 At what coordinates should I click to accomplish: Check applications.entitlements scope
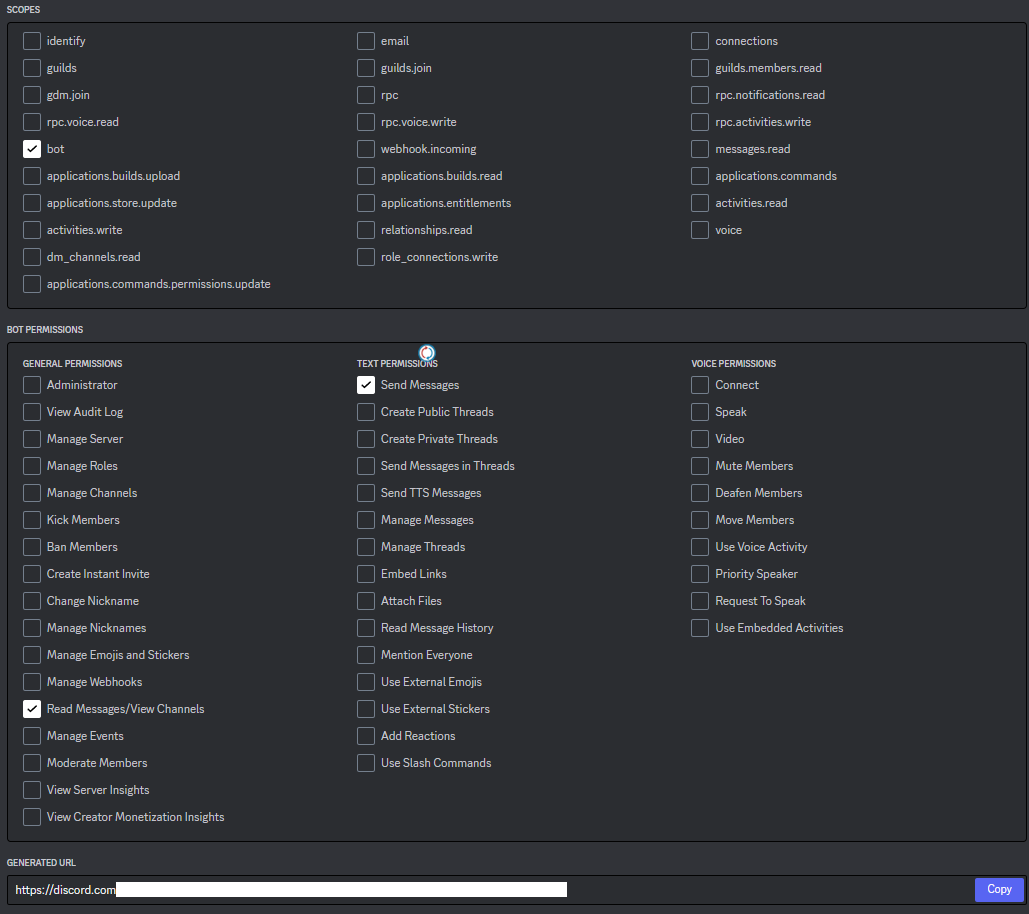366,203
